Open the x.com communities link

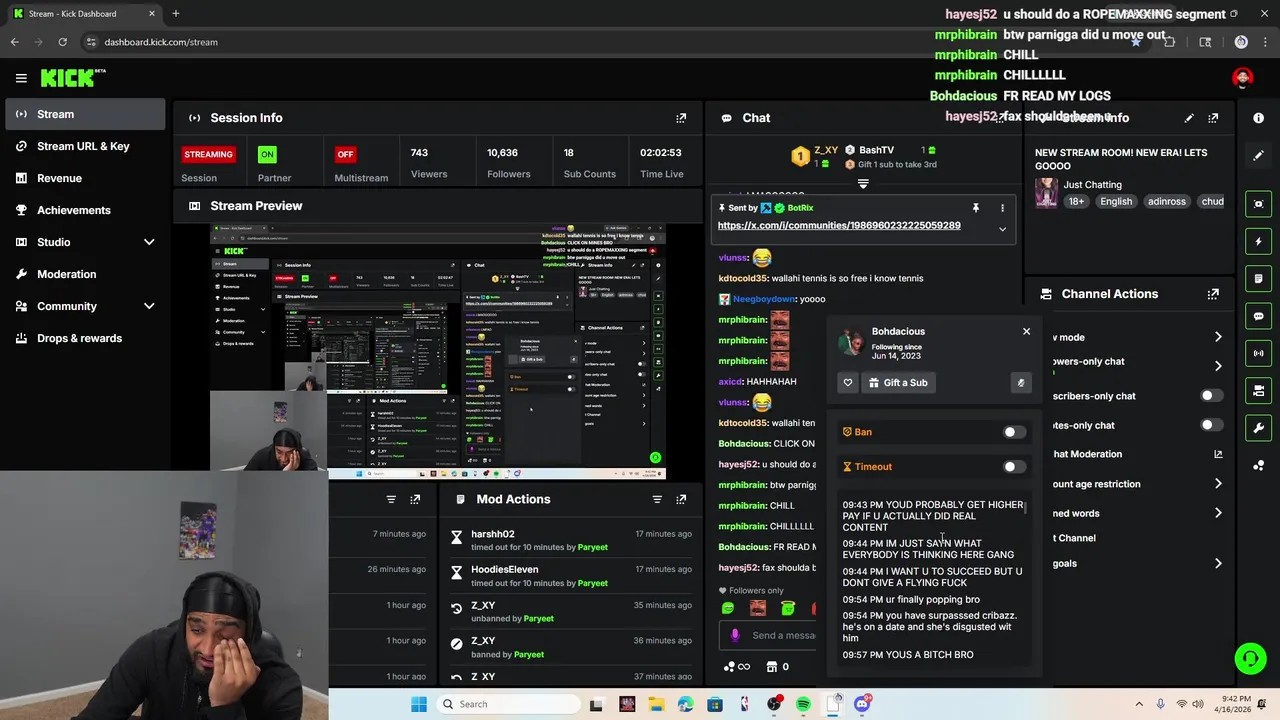[839, 225]
